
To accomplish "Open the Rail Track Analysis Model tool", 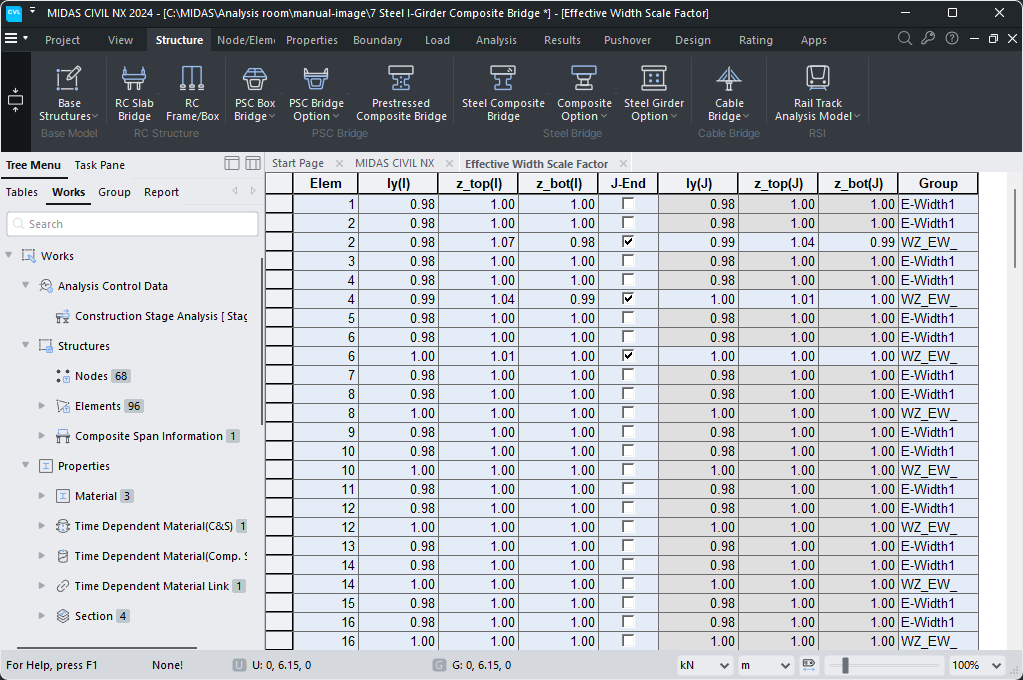I will click(820, 90).
